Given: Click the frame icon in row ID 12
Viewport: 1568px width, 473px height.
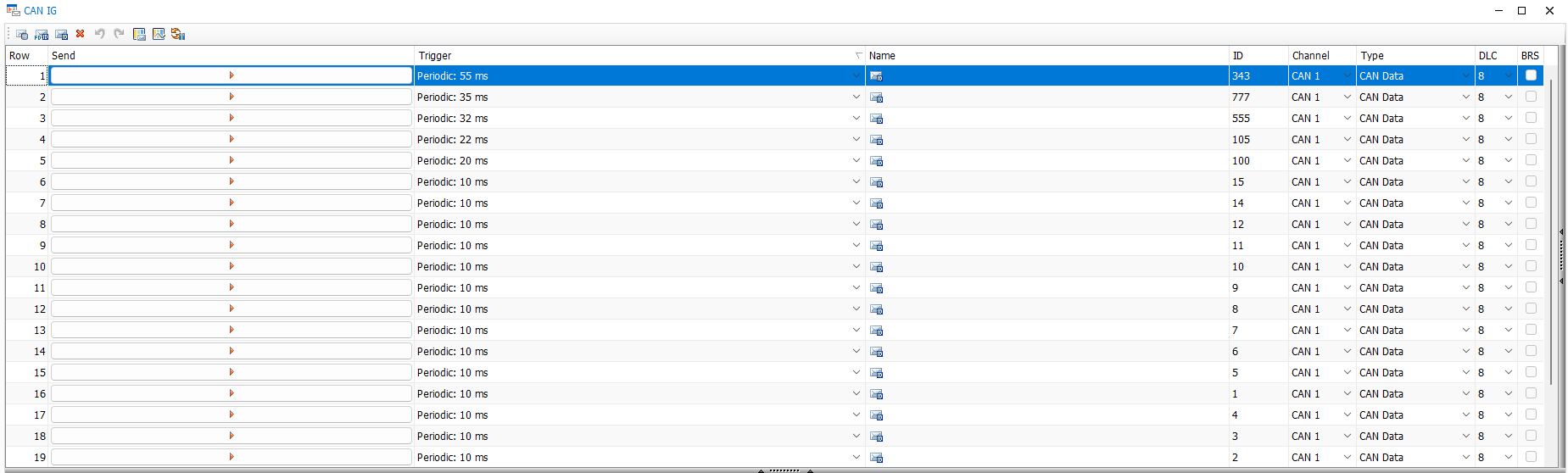Looking at the screenshot, I should (877, 225).
